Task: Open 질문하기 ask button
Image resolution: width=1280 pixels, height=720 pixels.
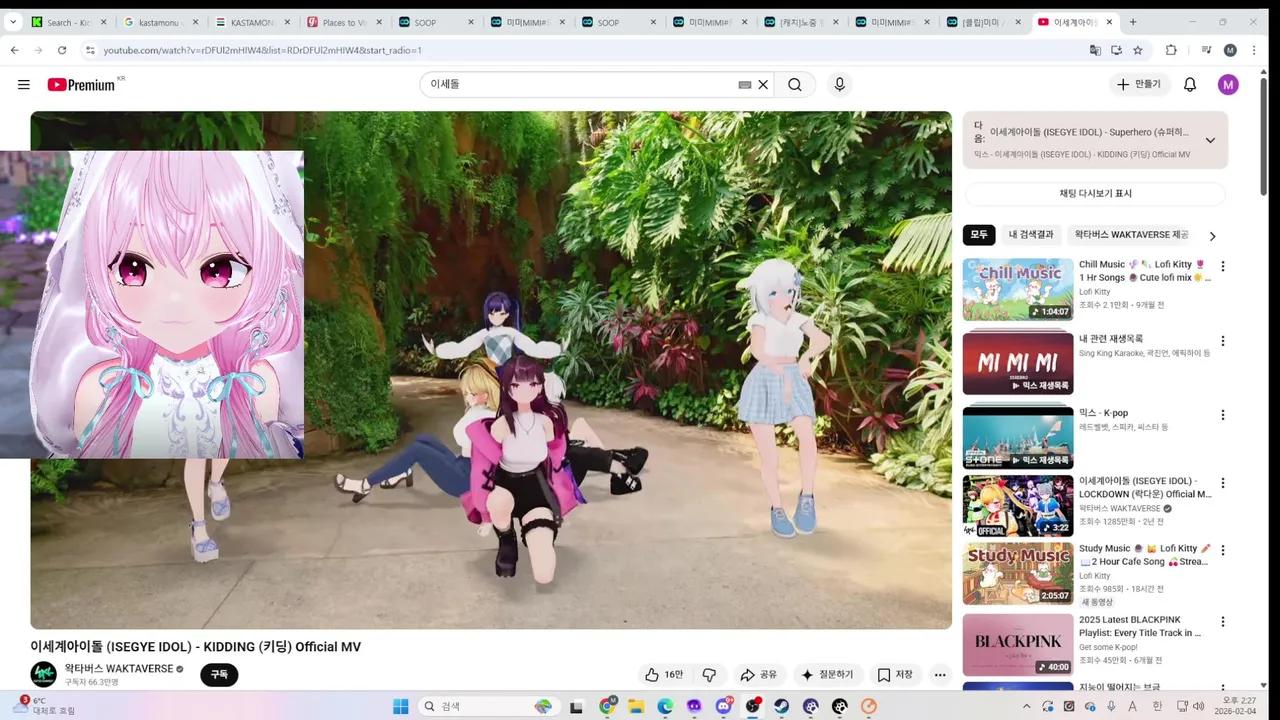Action: [826, 675]
